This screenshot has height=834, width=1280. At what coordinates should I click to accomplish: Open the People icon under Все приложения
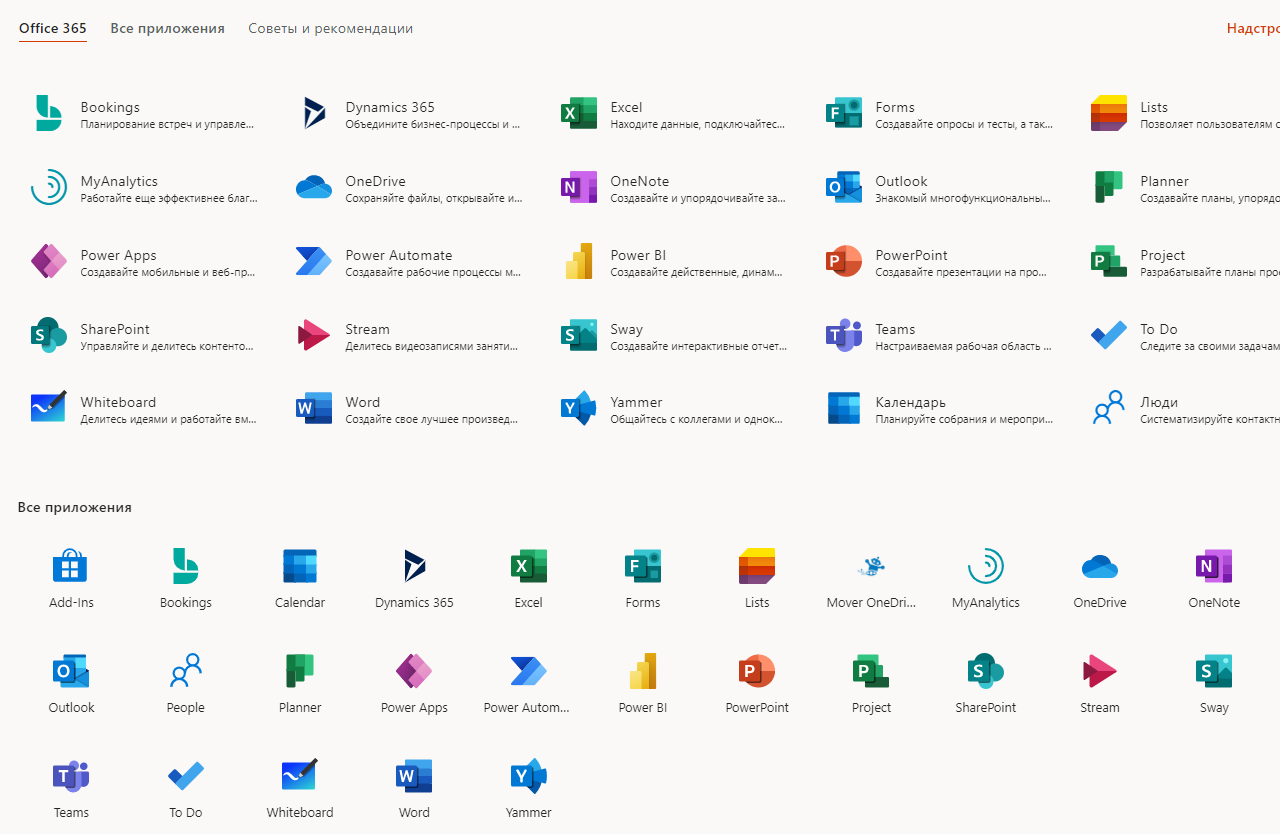coord(186,672)
